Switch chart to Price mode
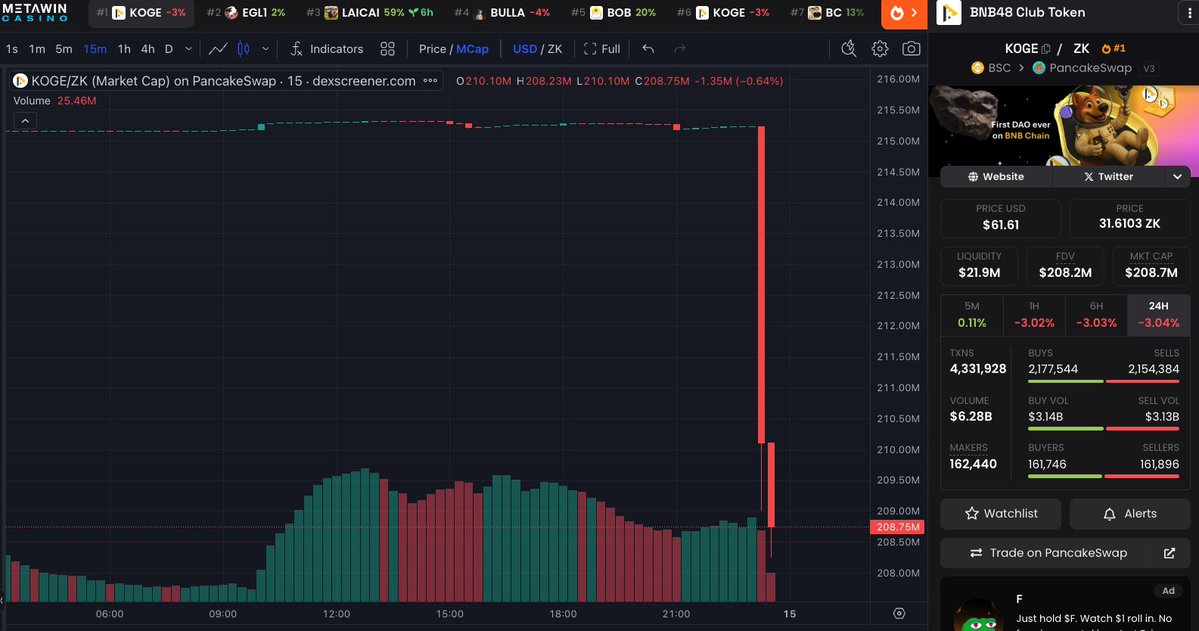 [x=432, y=49]
